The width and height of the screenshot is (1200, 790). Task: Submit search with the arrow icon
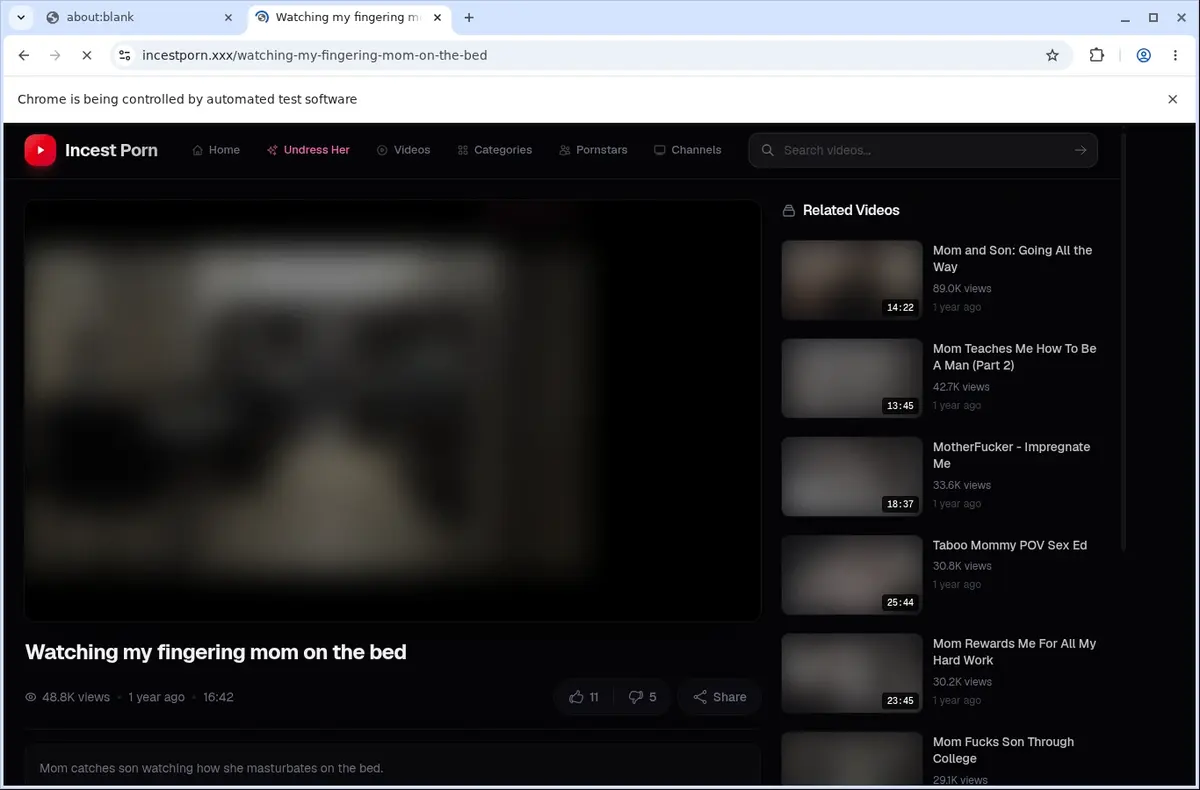tap(1080, 150)
